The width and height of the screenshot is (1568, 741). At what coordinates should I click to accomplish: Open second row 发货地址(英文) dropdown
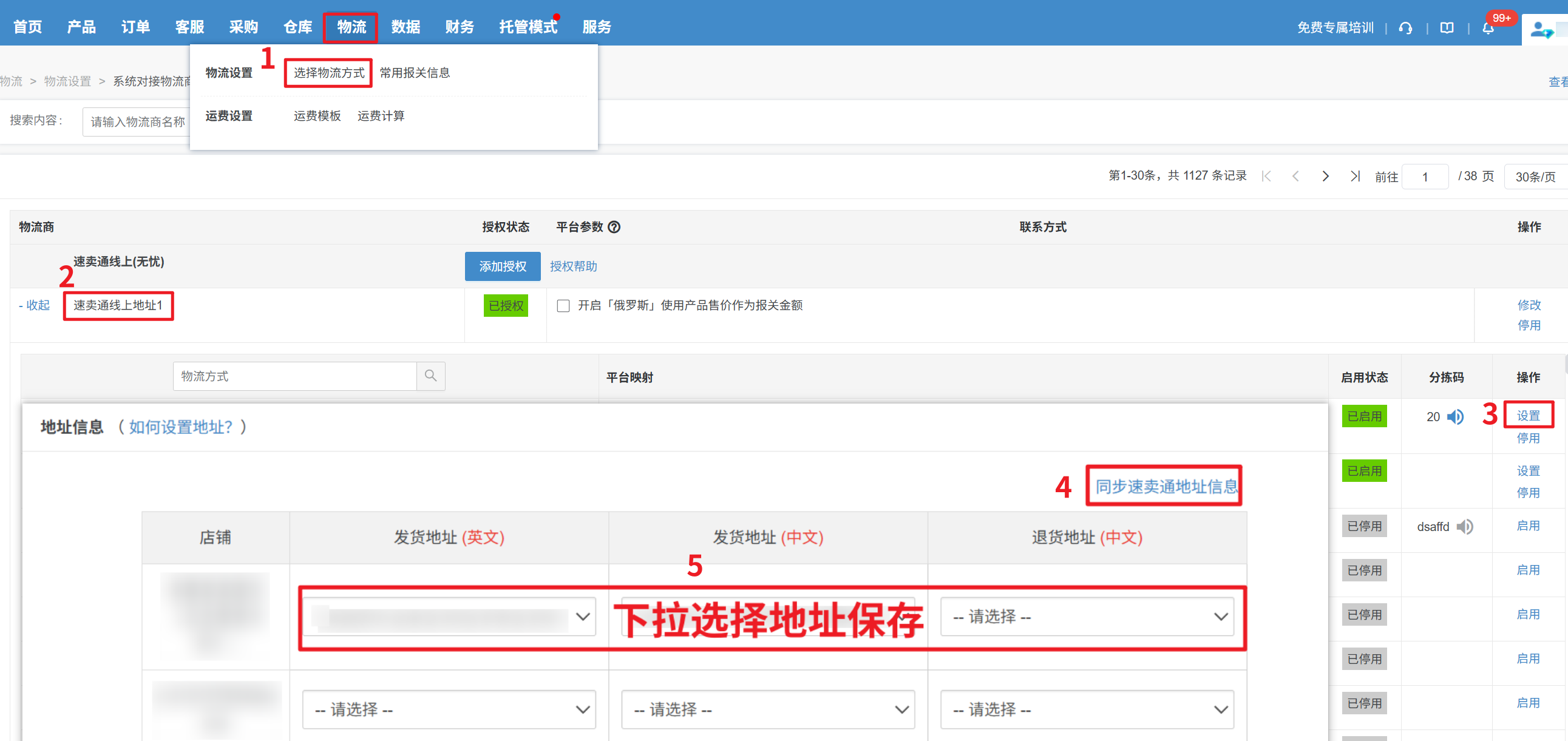(449, 709)
